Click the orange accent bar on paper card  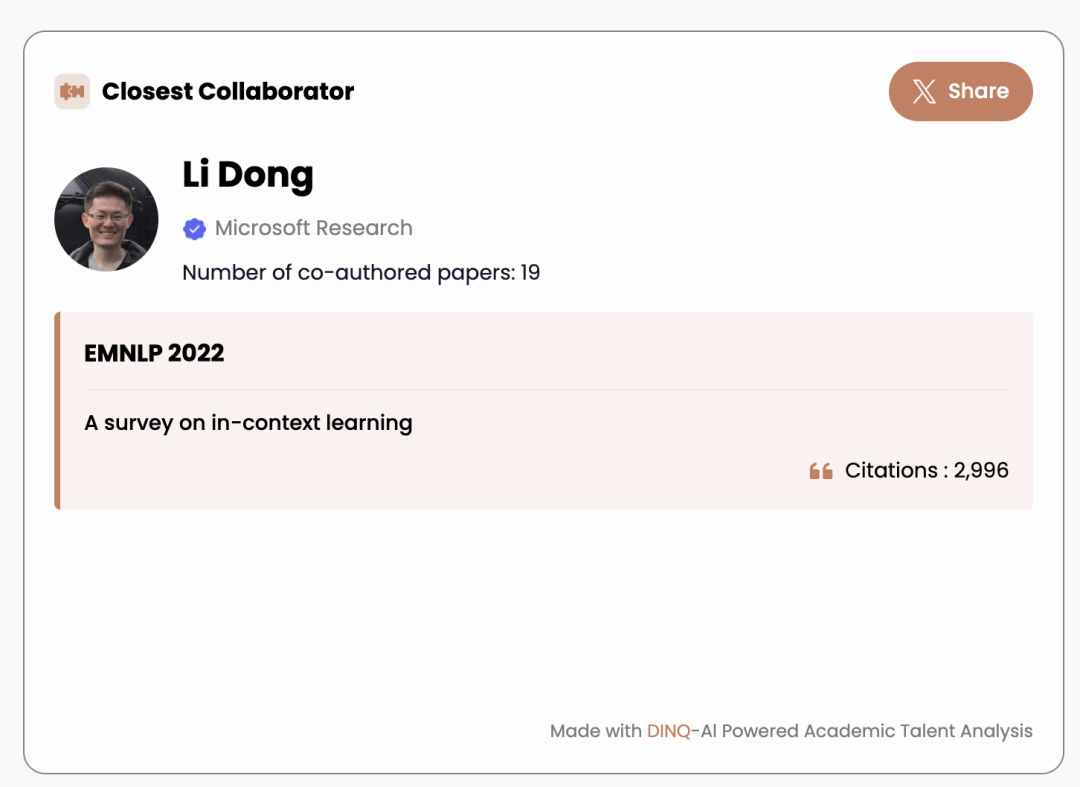point(58,410)
